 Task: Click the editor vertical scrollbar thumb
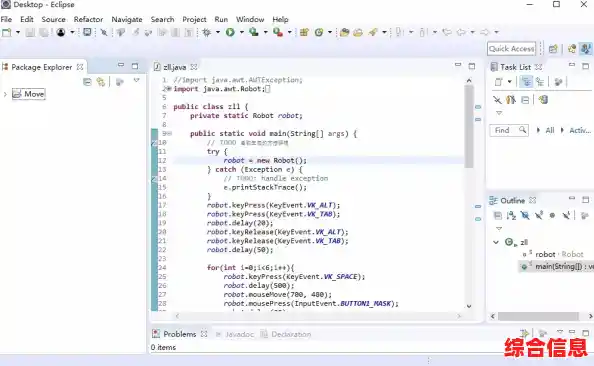click(x=469, y=126)
